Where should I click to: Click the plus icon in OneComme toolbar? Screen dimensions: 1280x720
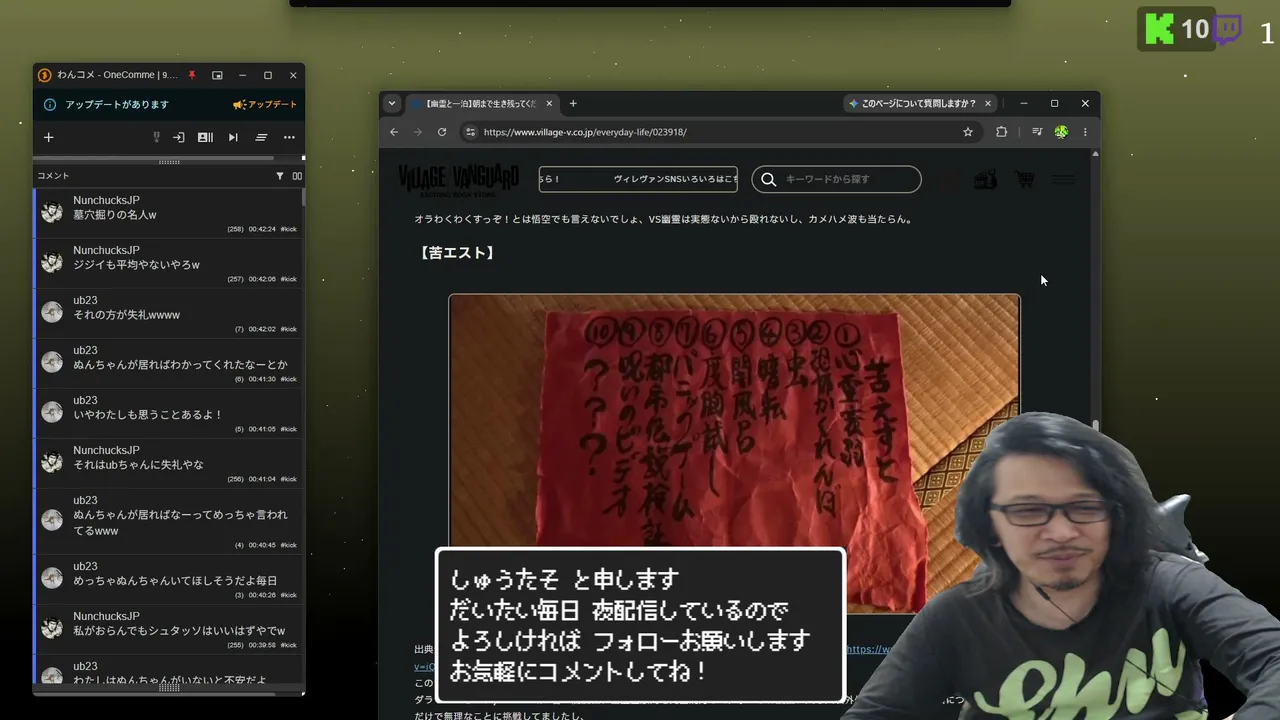pyautogui.click(x=48, y=137)
